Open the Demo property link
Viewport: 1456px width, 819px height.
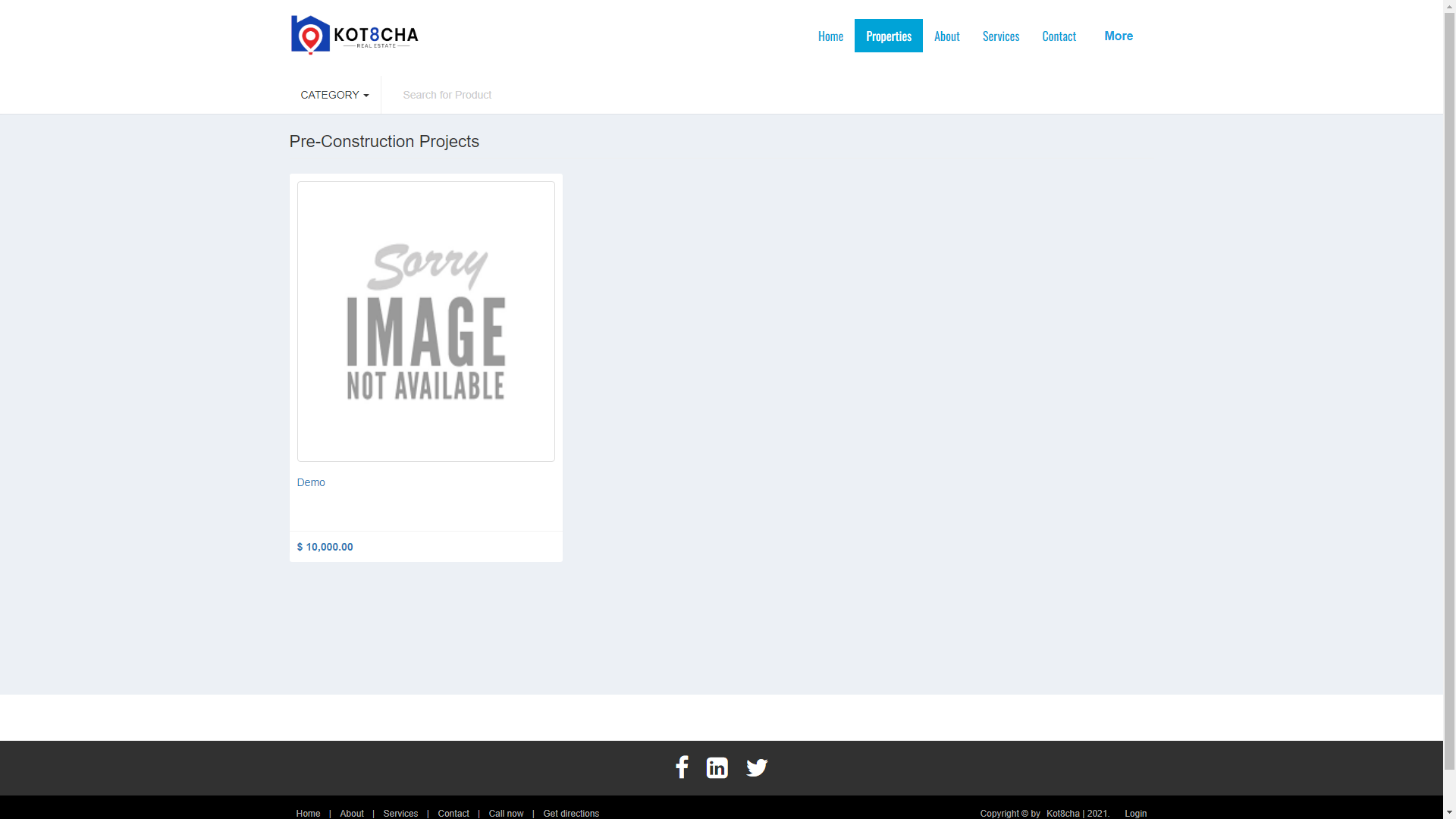pos(311,482)
